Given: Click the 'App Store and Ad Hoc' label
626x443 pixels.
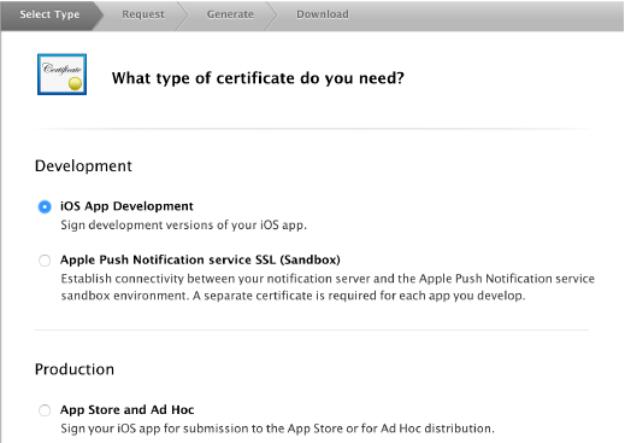Looking at the screenshot, I should click(x=127, y=410).
